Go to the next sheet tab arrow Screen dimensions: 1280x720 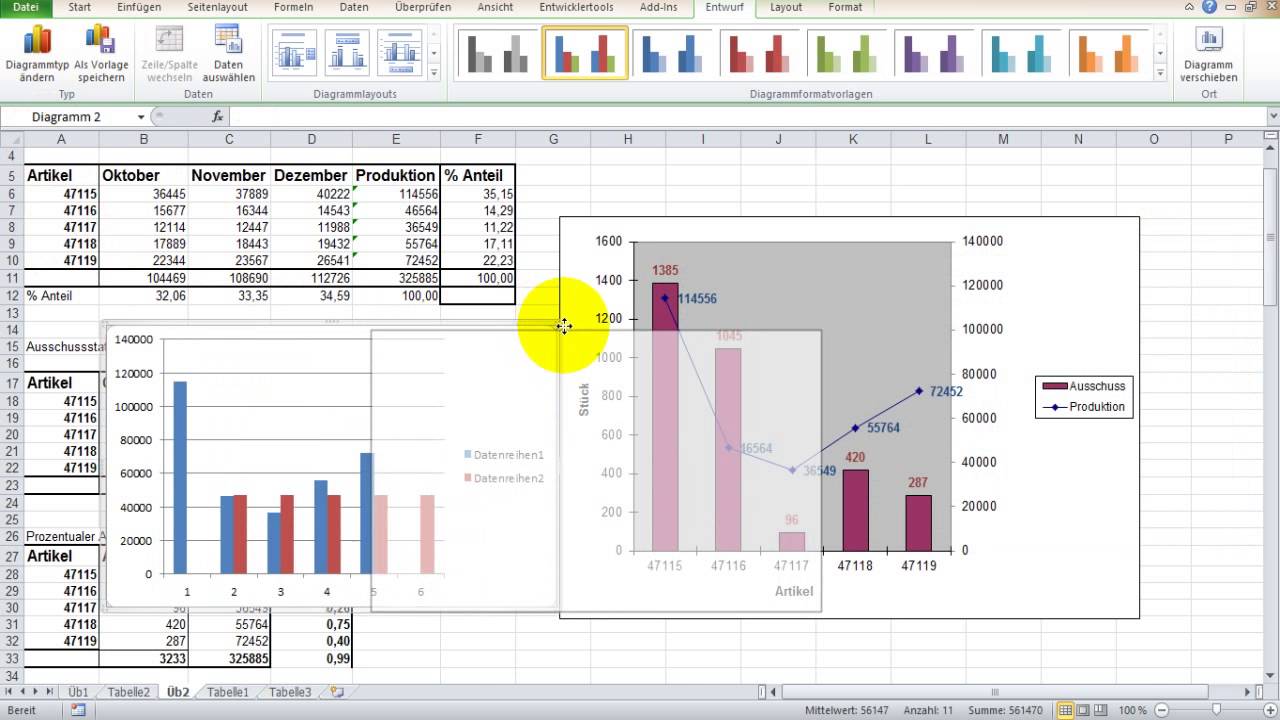[37, 692]
